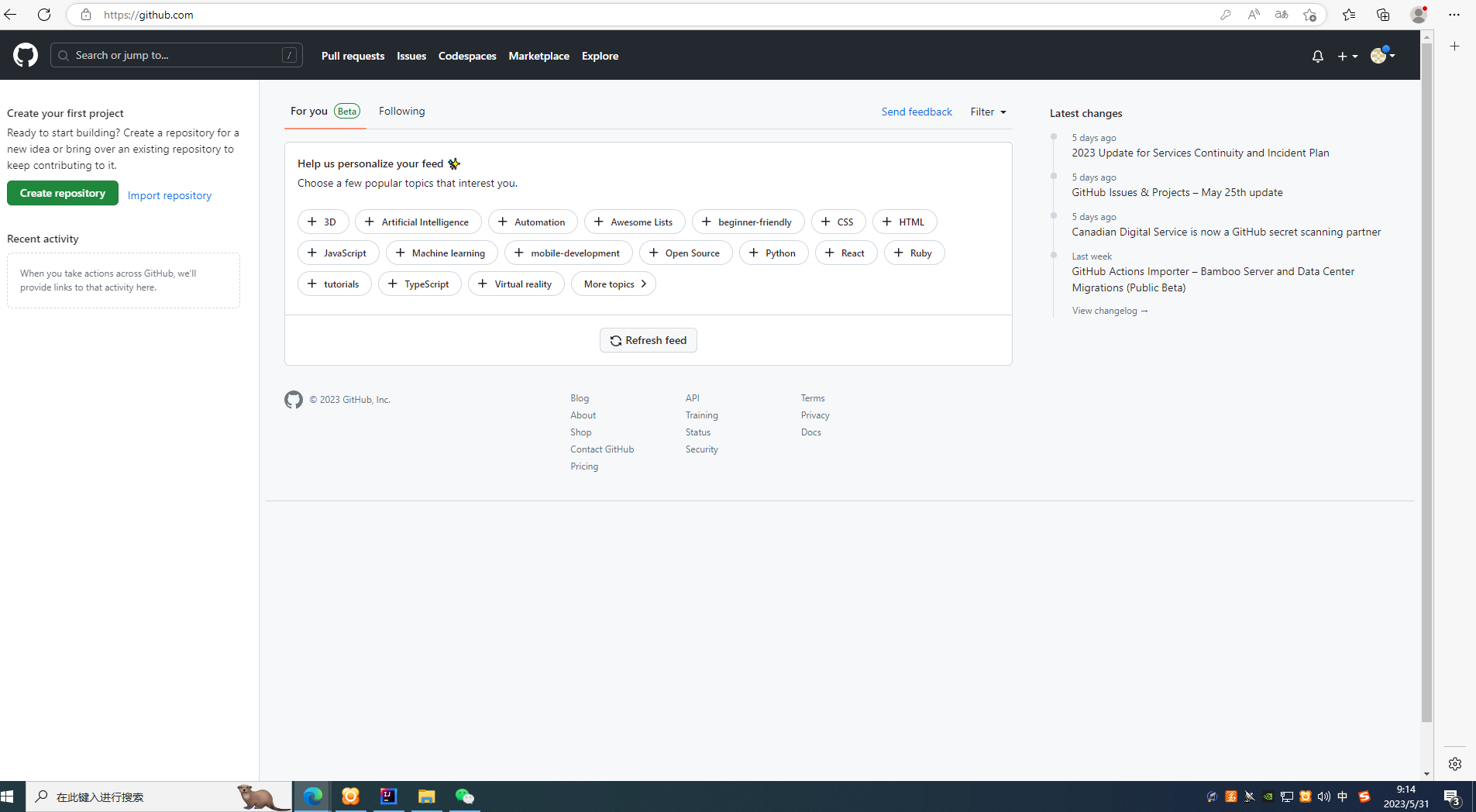Open the user avatar menu
This screenshot has height=812, width=1476.
click(1382, 55)
